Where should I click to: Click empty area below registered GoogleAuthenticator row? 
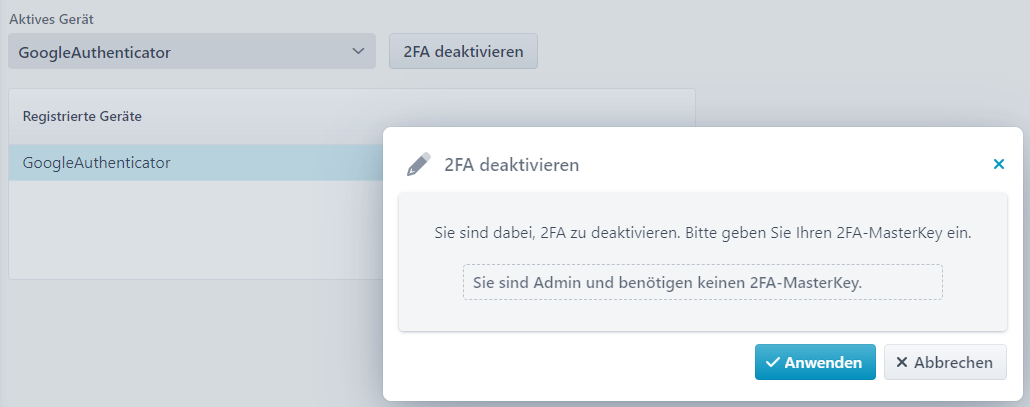tap(196, 230)
